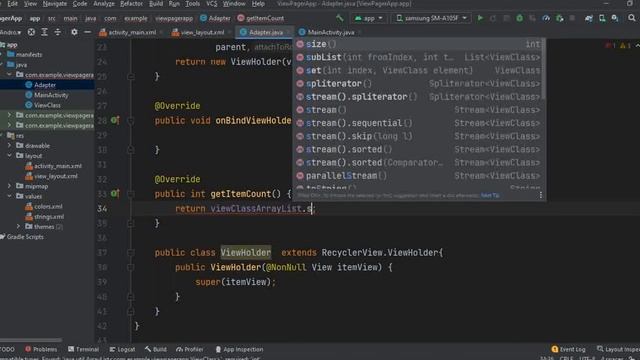Fold the ViewHolder class on line 37
The width and height of the screenshot is (640, 360).
131,253
